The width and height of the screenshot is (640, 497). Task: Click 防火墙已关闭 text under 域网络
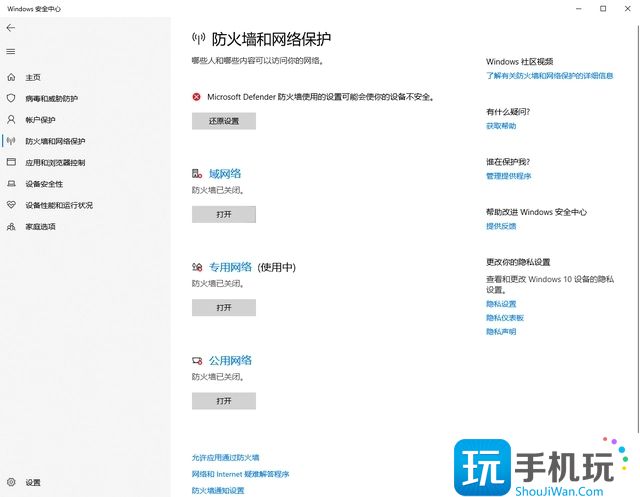pyautogui.click(x=218, y=191)
